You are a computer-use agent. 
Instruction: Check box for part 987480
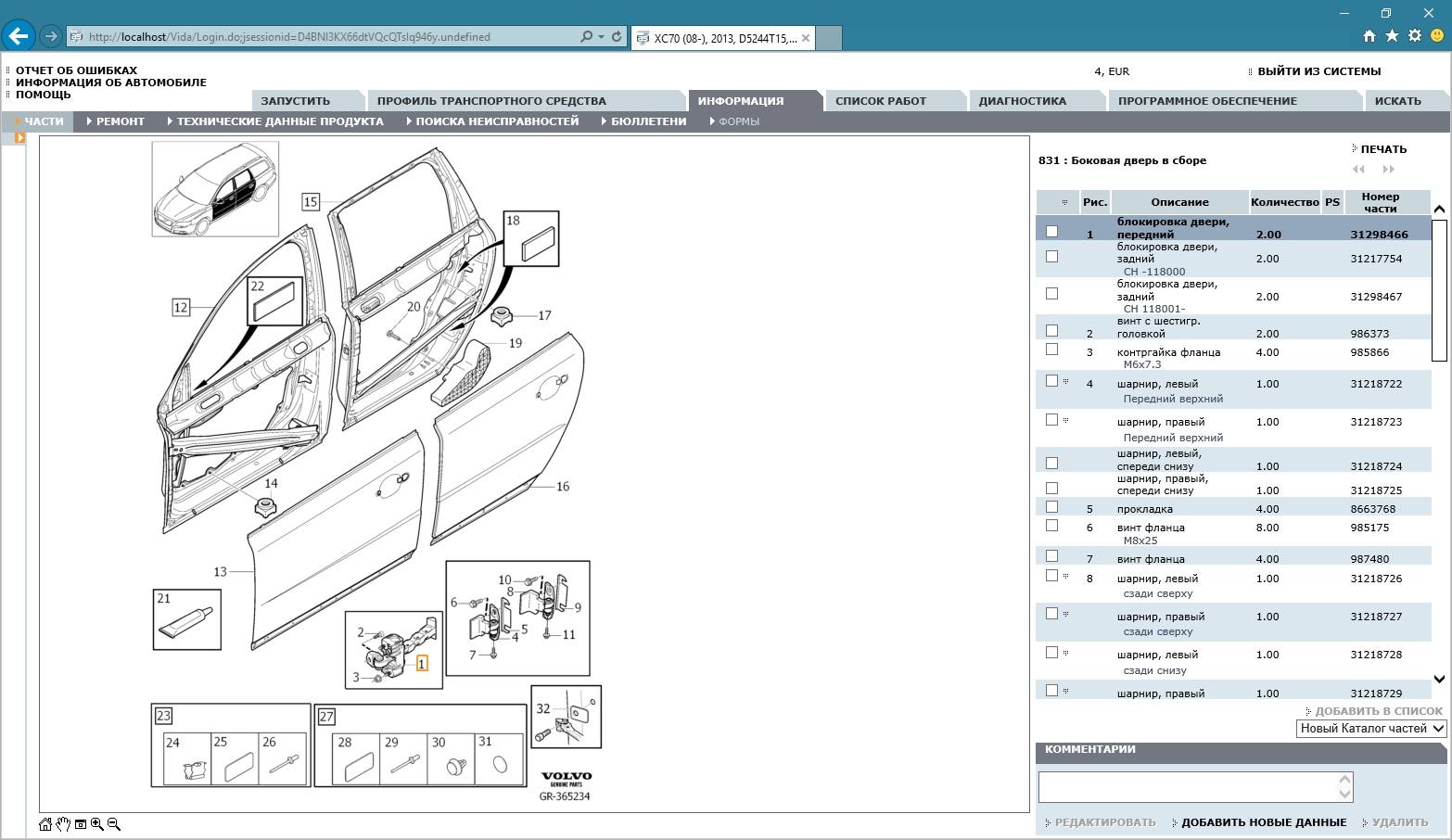[x=1051, y=556]
